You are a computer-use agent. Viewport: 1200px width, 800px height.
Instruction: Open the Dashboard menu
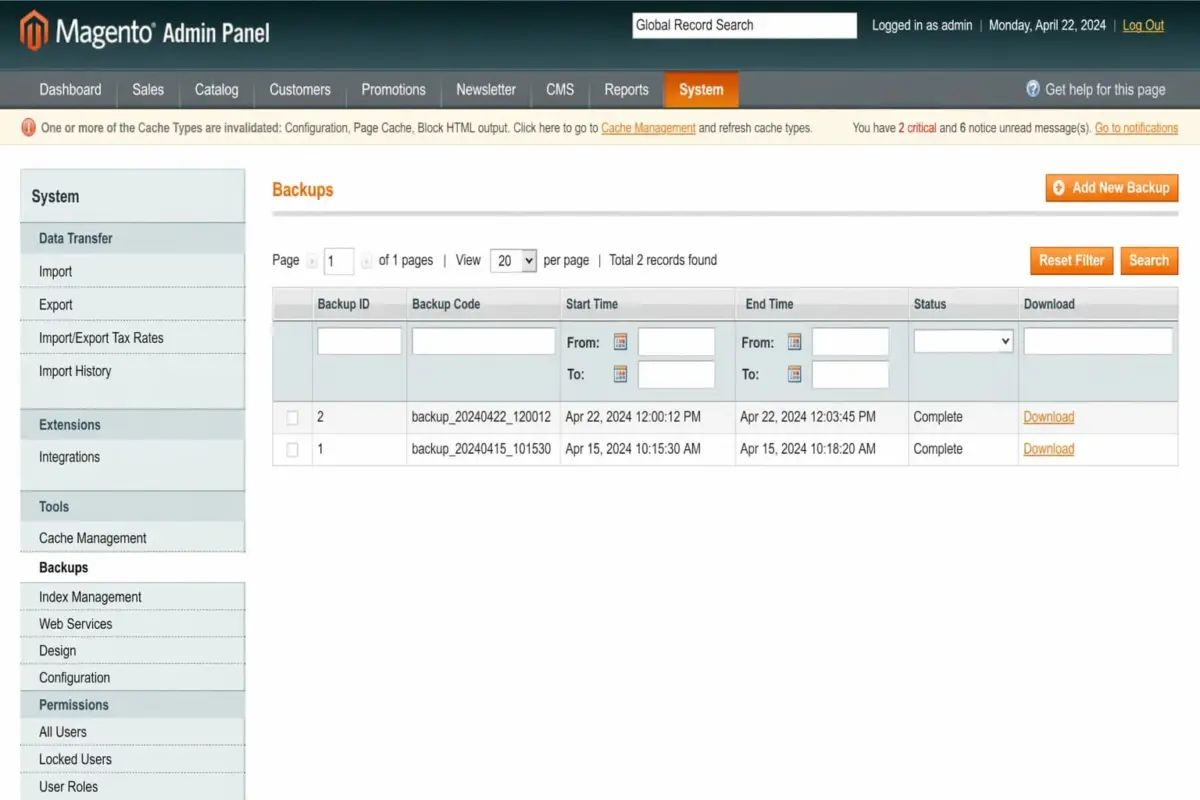(70, 89)
